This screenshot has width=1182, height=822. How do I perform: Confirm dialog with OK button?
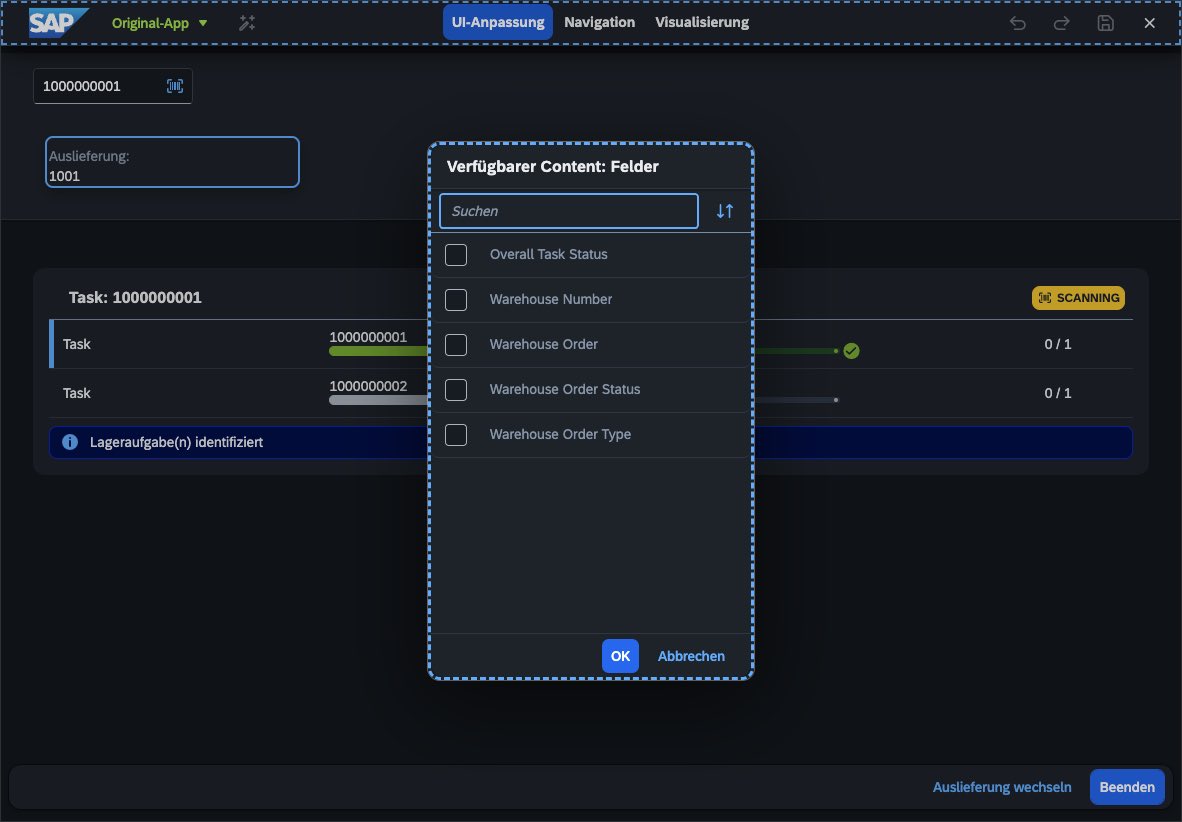click(620, 656)
